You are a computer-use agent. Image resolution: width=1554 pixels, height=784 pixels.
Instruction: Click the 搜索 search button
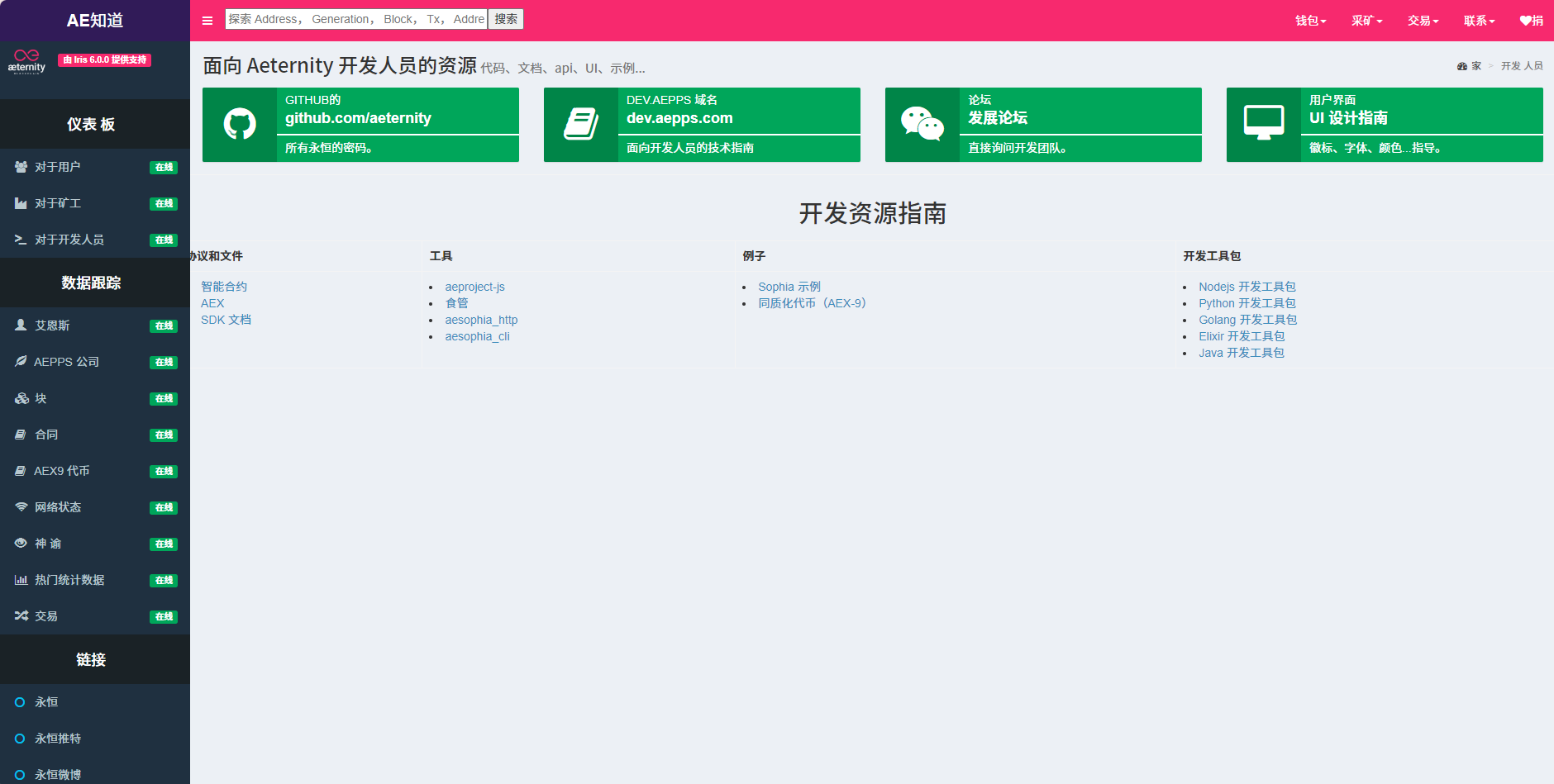tap(506, 19)
